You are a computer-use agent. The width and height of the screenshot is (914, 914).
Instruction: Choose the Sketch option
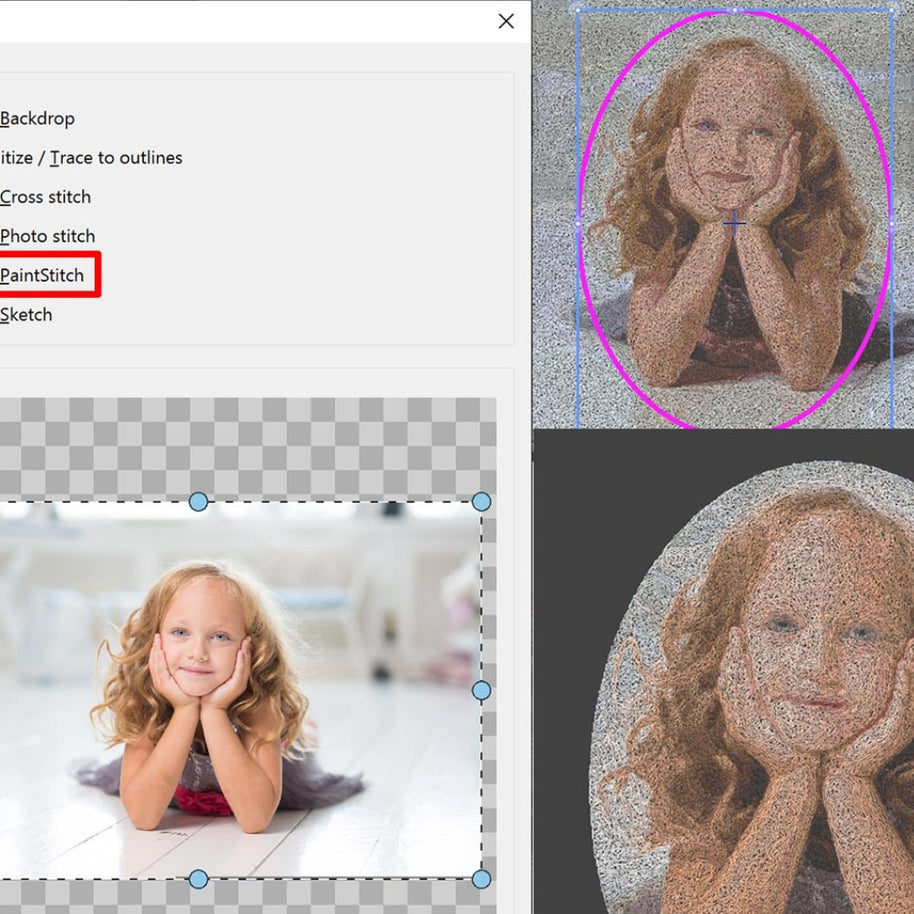pos(27,315)
